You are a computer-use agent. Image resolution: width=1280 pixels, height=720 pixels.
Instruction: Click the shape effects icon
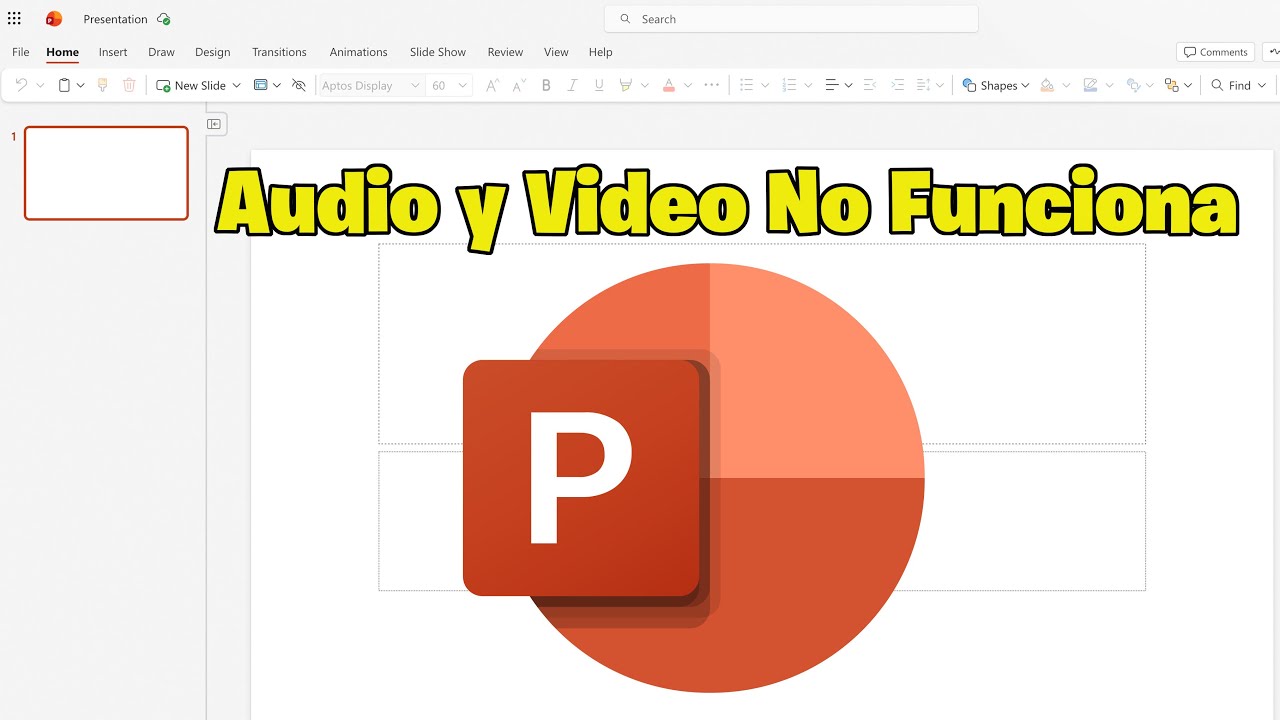pos(1133,85)
